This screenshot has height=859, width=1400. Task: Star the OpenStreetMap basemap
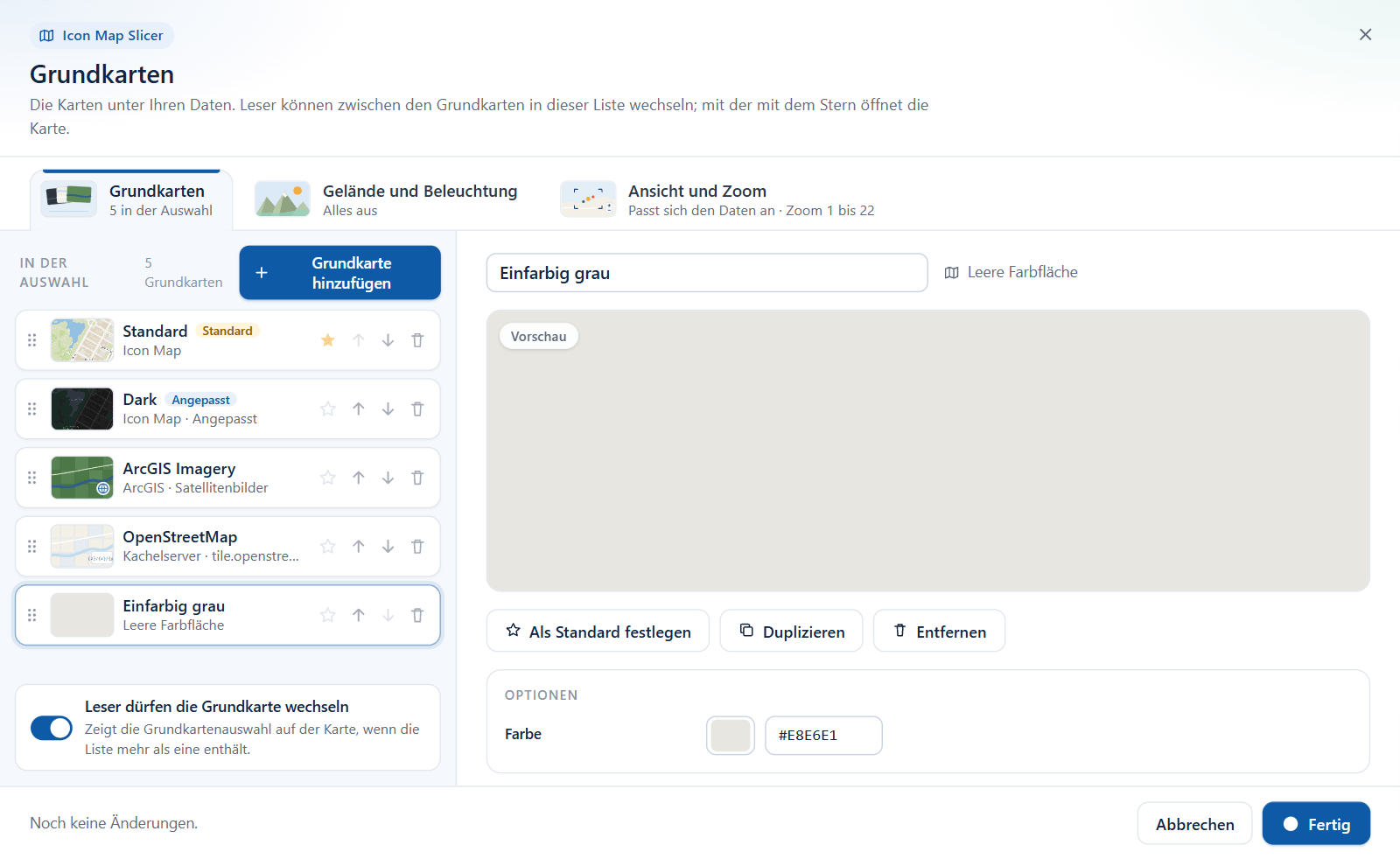[328, 547]
